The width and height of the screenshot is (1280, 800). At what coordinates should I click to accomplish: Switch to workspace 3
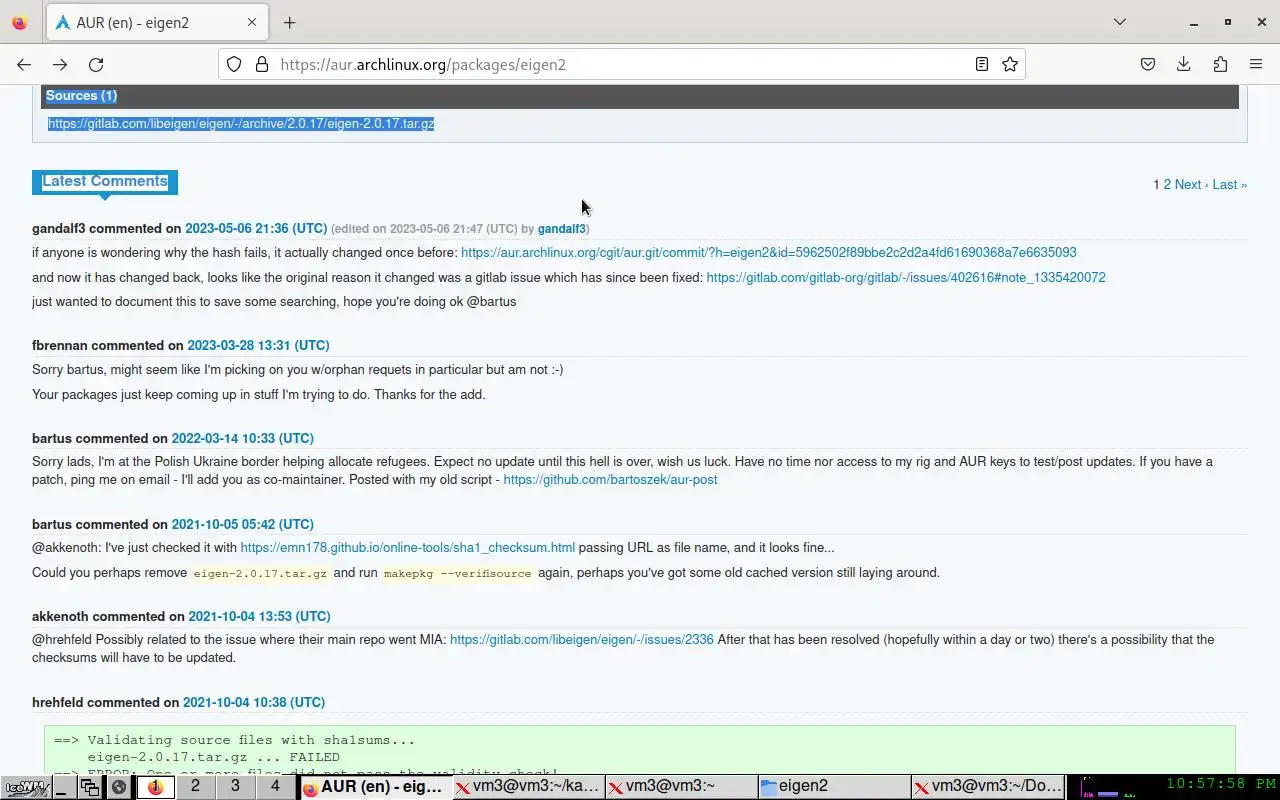(235, 787)
